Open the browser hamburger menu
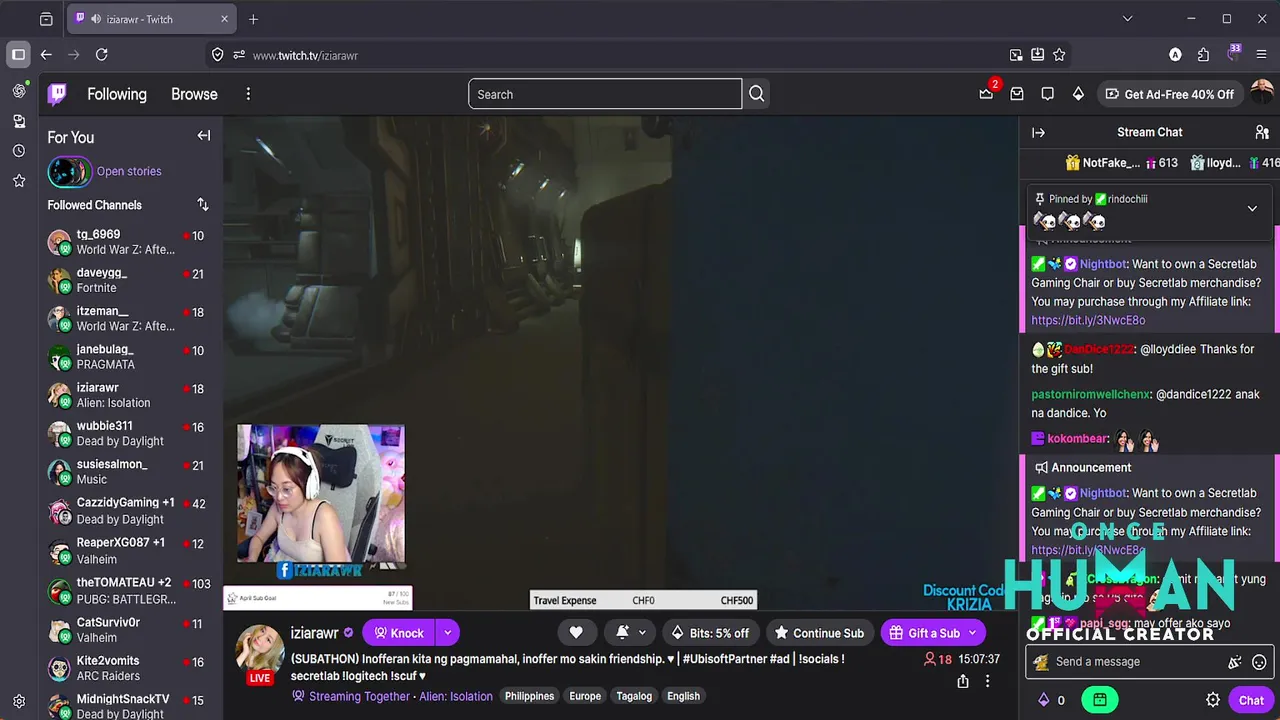 click(1261, 55)
